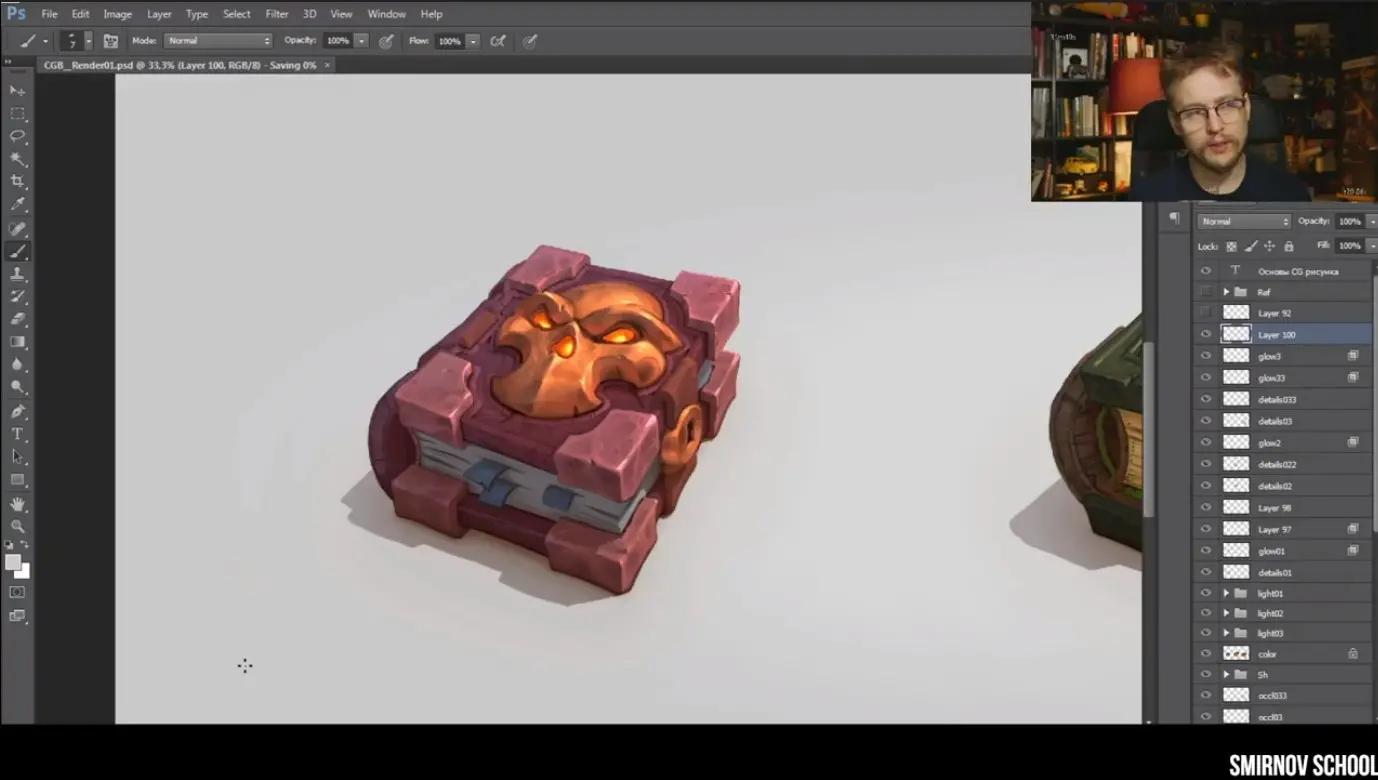Open the Filter menu

(x=277, y=14)
